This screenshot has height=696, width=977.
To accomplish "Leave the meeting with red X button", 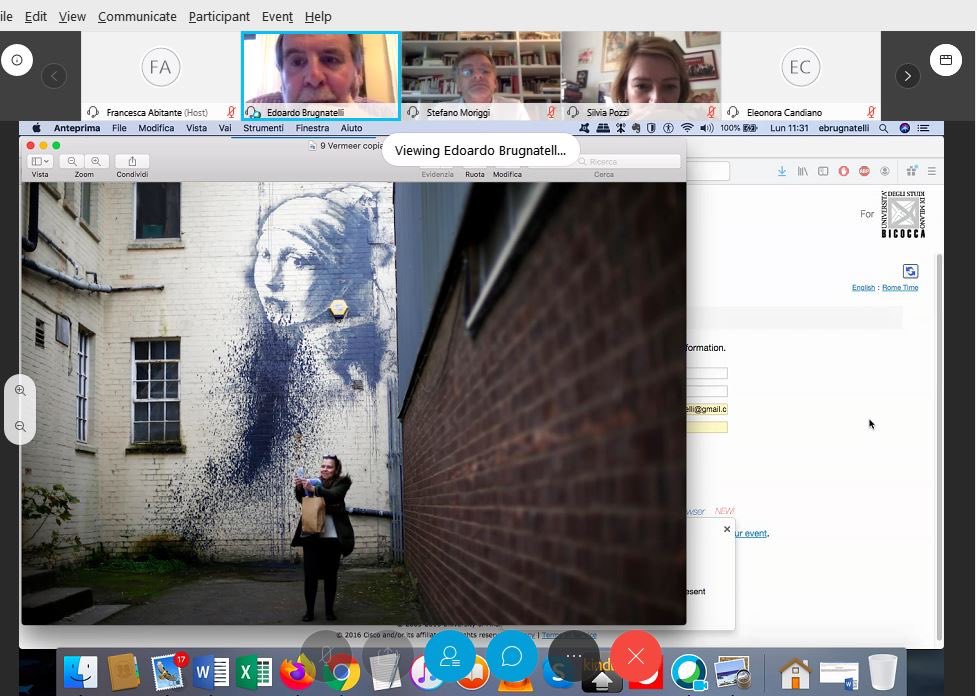I will 636,656.
